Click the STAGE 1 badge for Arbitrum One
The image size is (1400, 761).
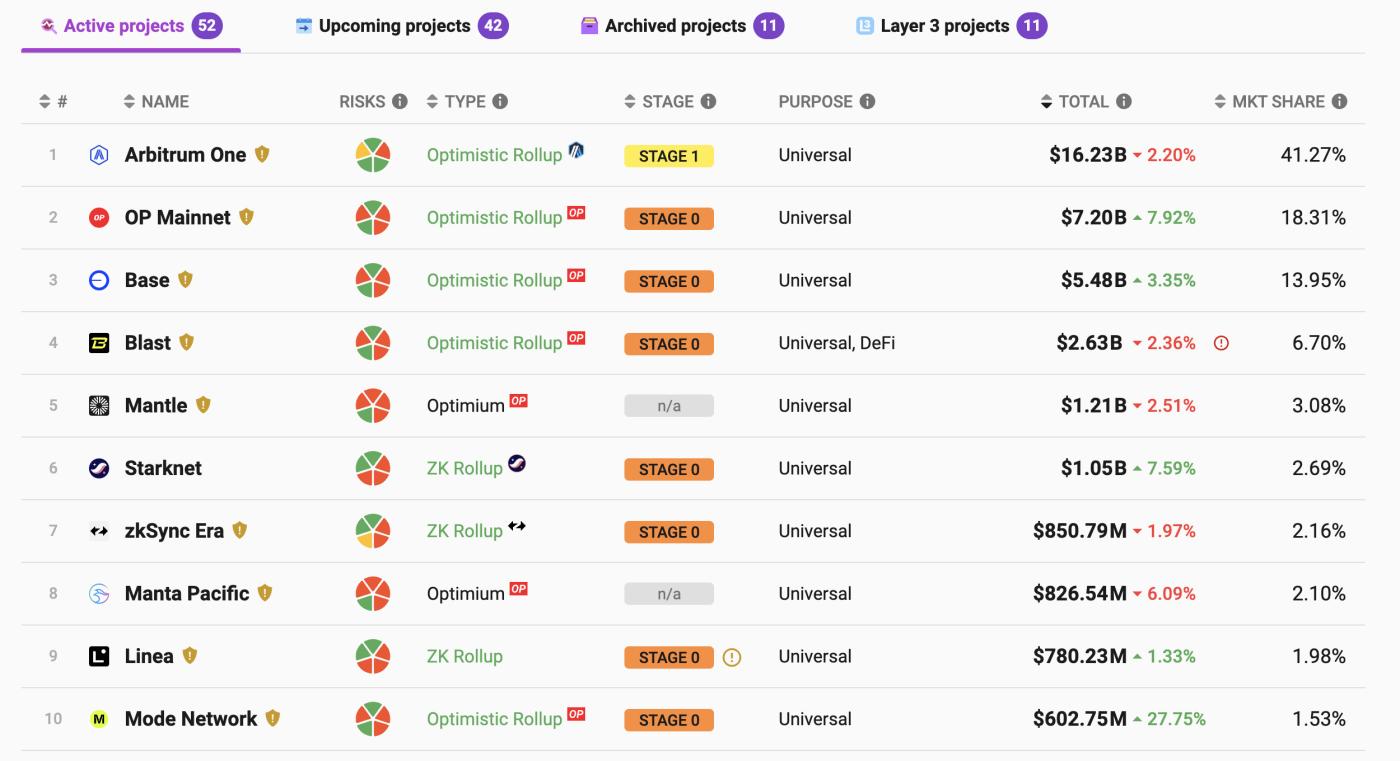[x=668, y=156]
